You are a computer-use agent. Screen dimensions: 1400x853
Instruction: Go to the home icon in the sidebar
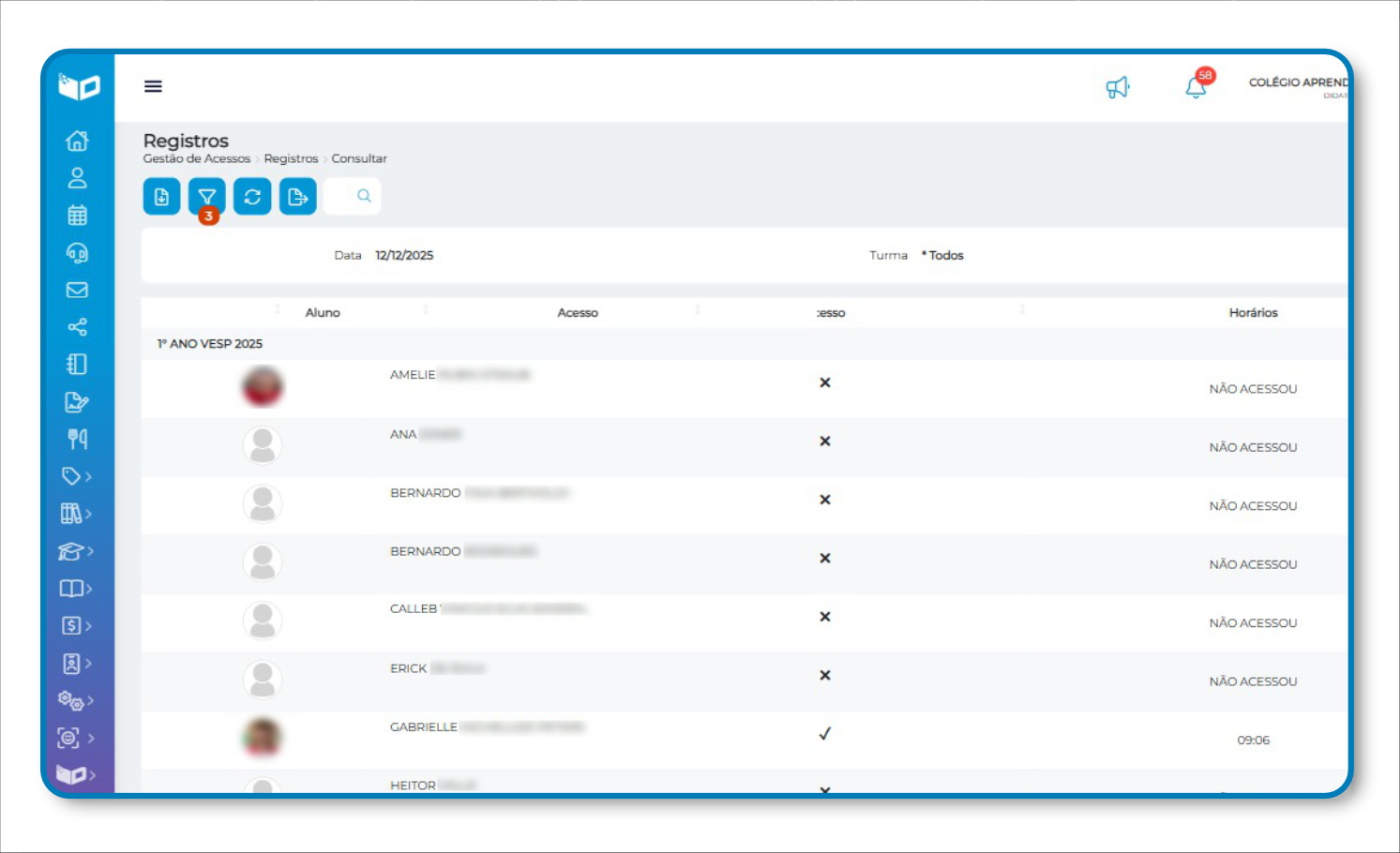[x=77, y=141]
